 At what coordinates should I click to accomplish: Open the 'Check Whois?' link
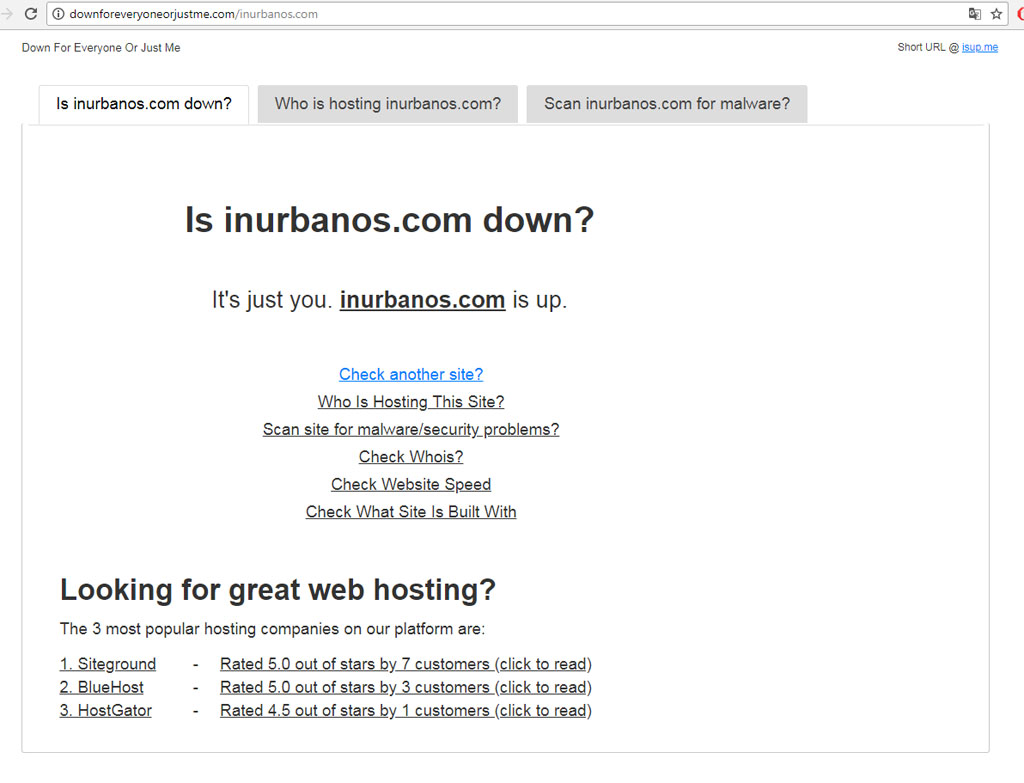[x=411, y=457]
